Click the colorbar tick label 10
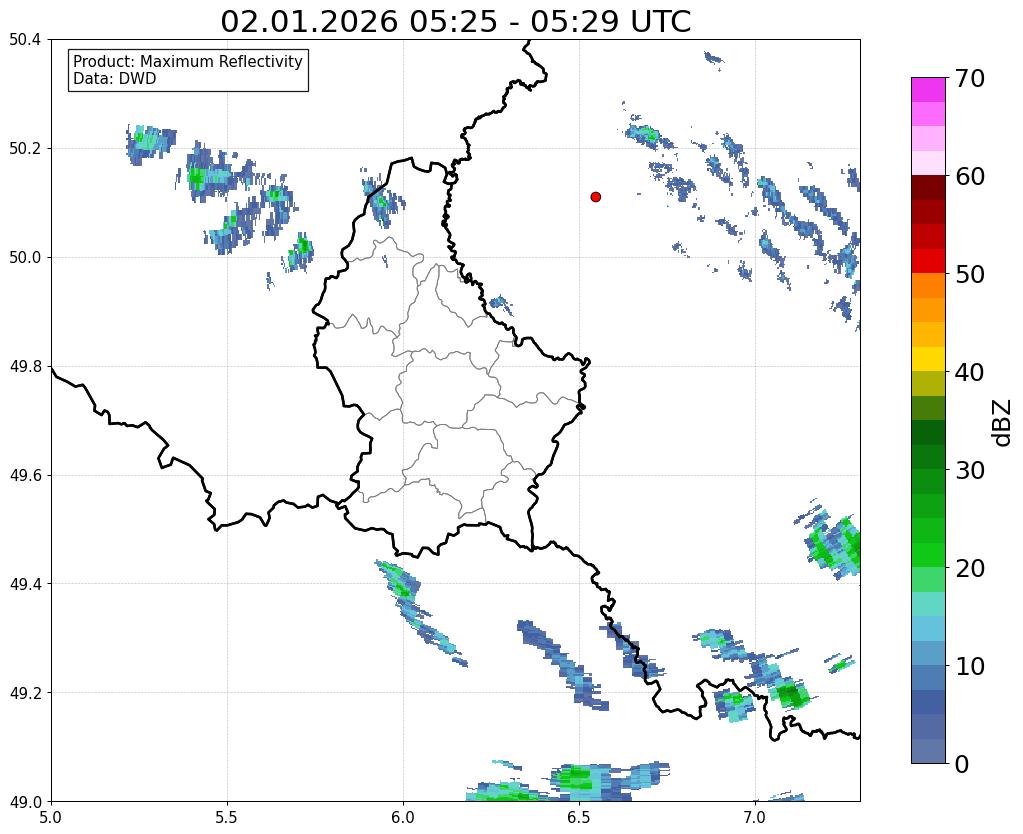 970,666
